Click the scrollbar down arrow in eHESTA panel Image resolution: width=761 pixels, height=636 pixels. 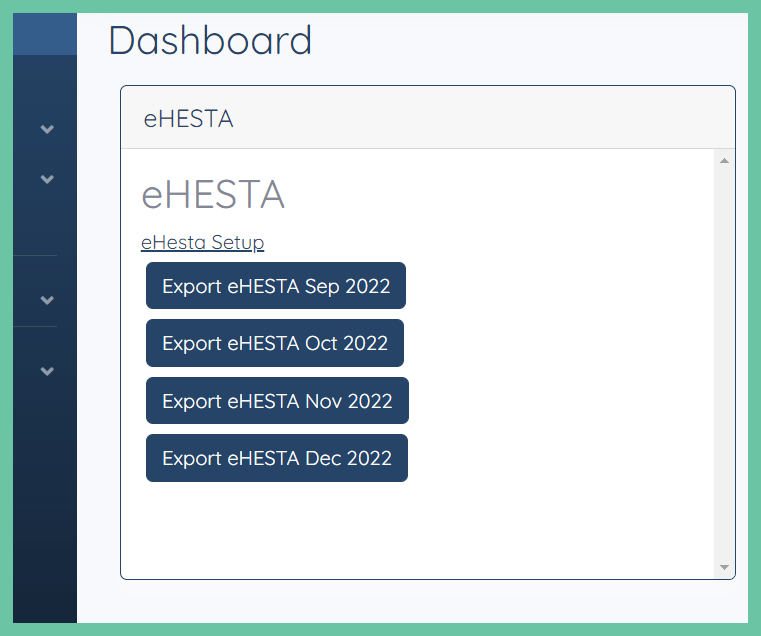coord(724,567)
